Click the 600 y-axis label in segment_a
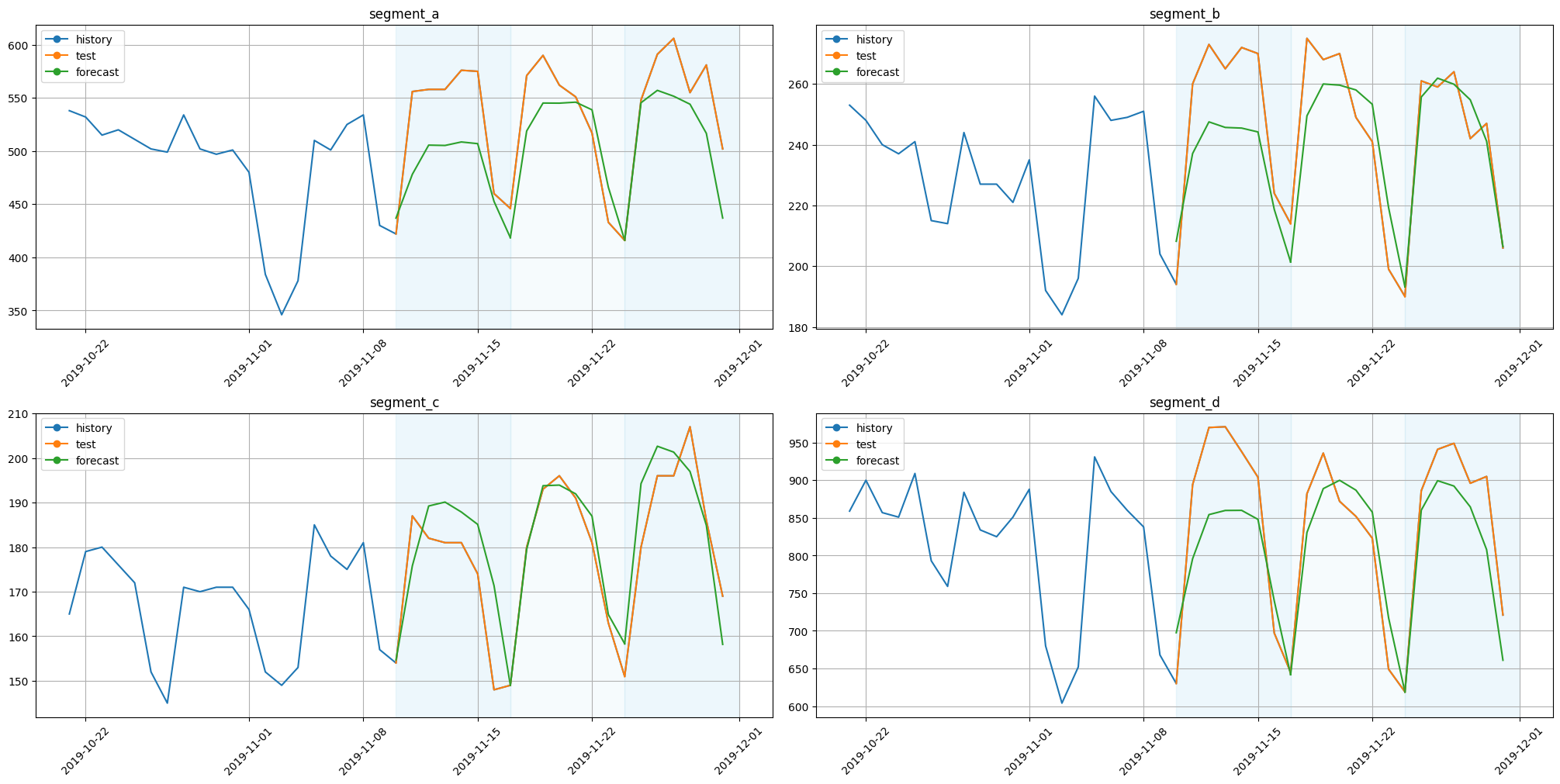Image resolution: width=1560 pixels, height=784 pixels. pos(19,45)
